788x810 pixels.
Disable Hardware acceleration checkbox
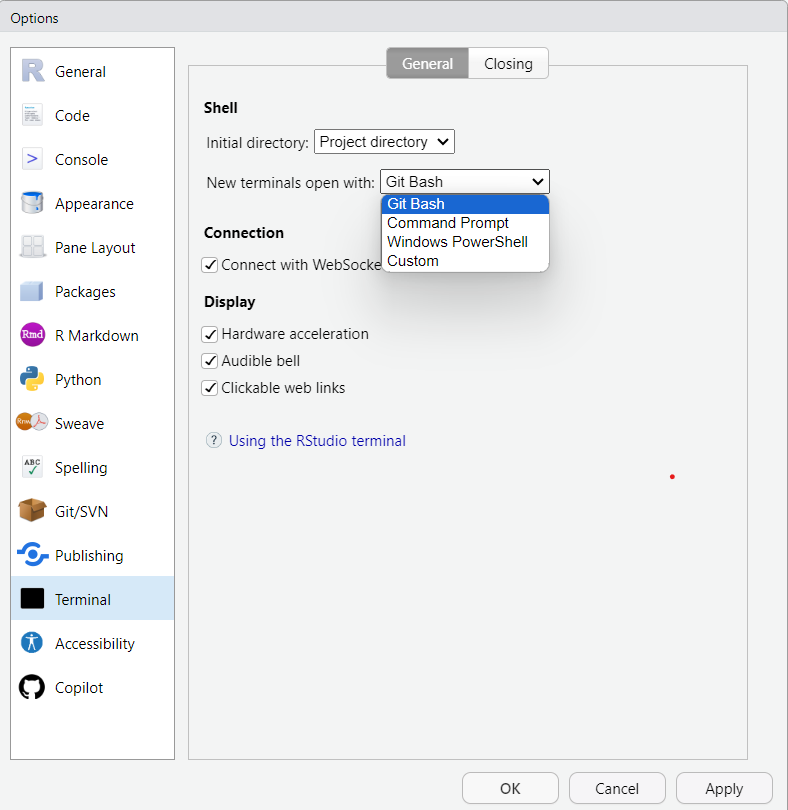(x=209, y=334)
